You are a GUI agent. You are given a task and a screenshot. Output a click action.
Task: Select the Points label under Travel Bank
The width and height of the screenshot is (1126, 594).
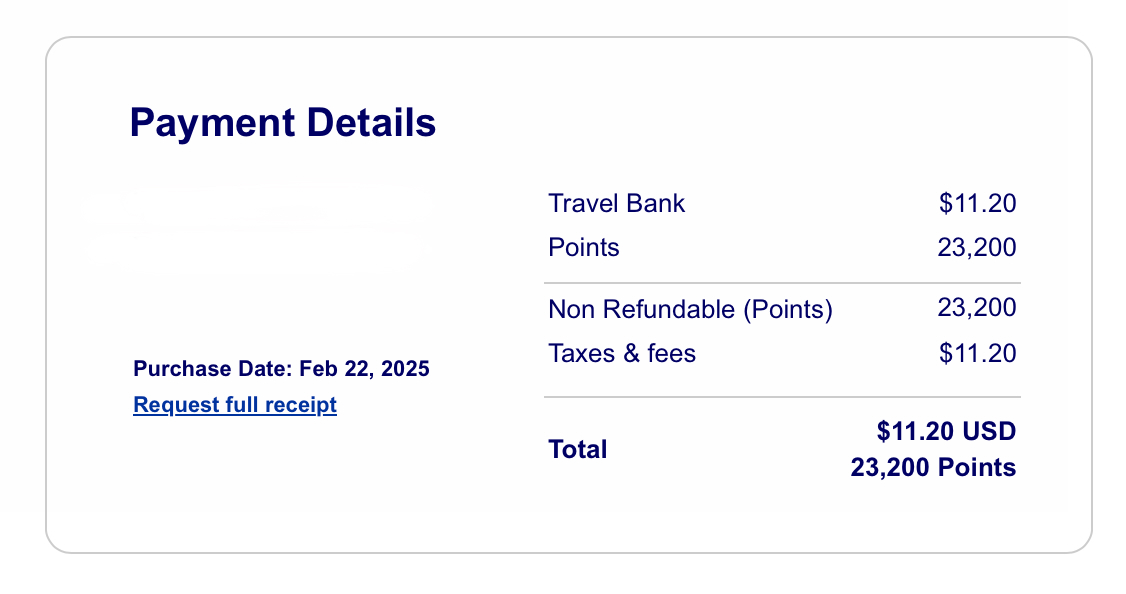(x=584, y=247)
